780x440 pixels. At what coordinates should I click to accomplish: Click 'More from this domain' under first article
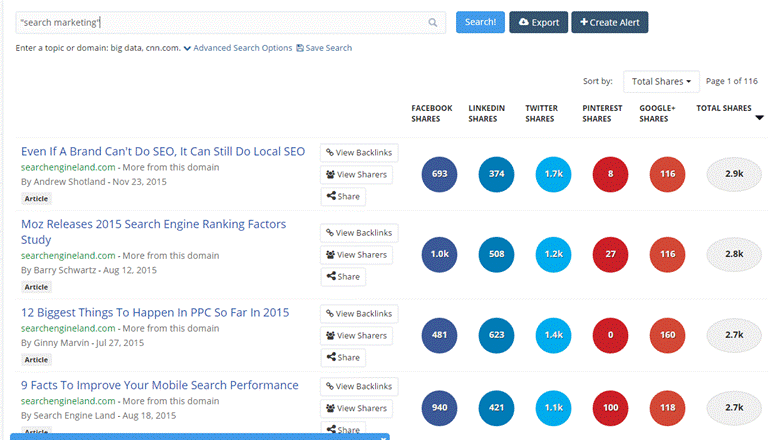point(166,167)
